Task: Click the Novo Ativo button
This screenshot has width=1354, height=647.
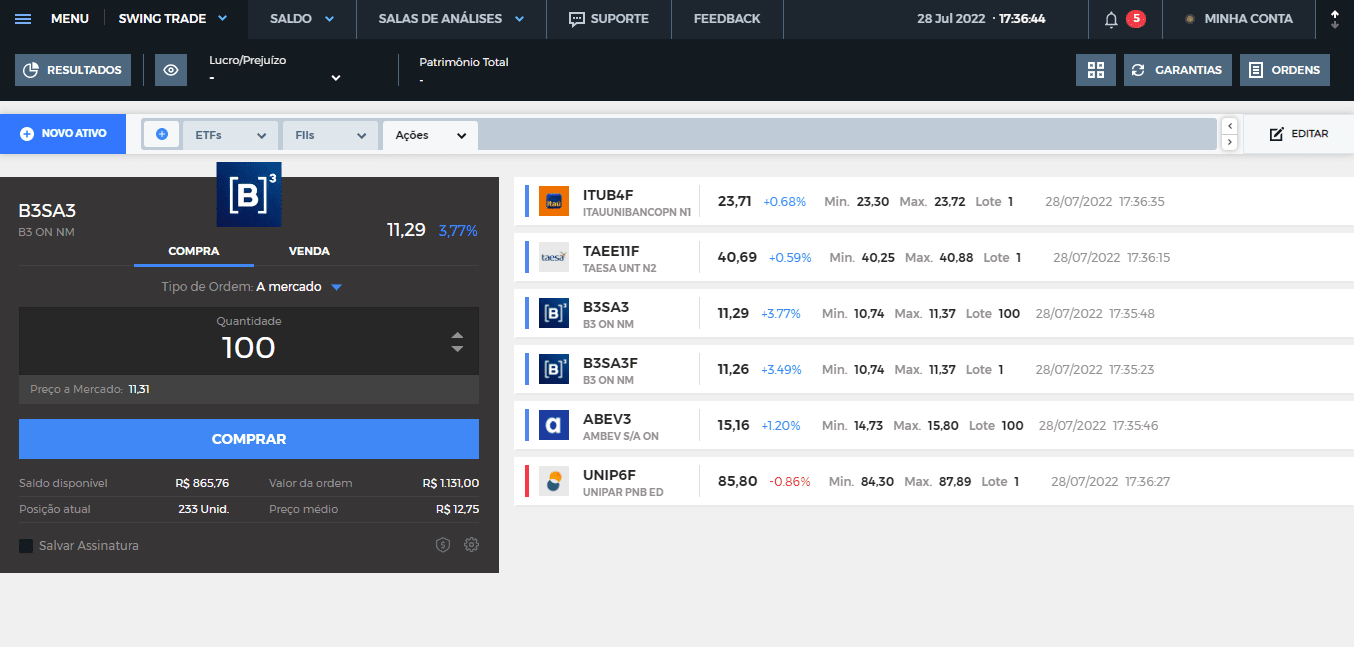Action: 63,133
